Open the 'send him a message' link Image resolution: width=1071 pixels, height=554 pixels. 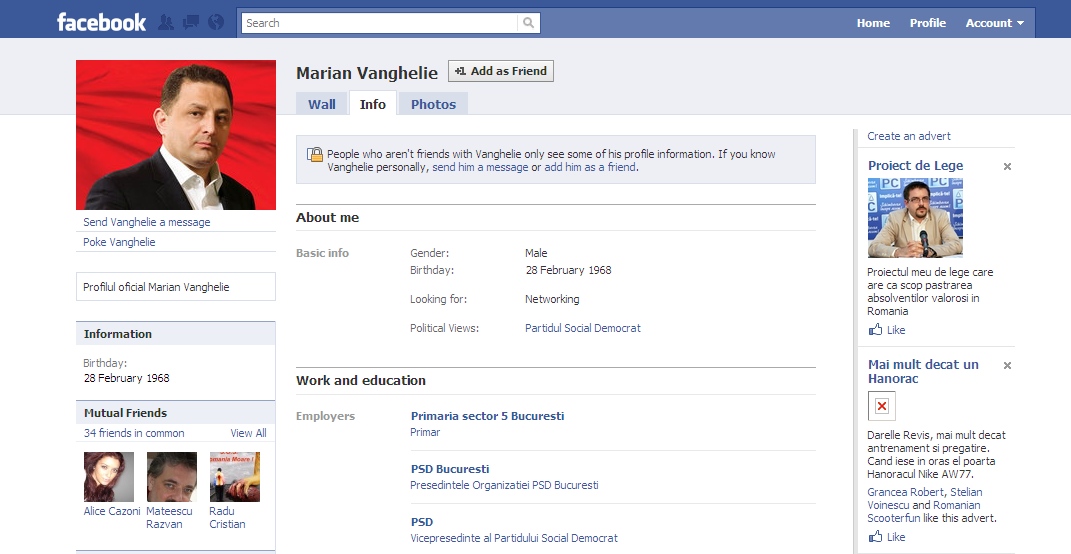(480, 167)
